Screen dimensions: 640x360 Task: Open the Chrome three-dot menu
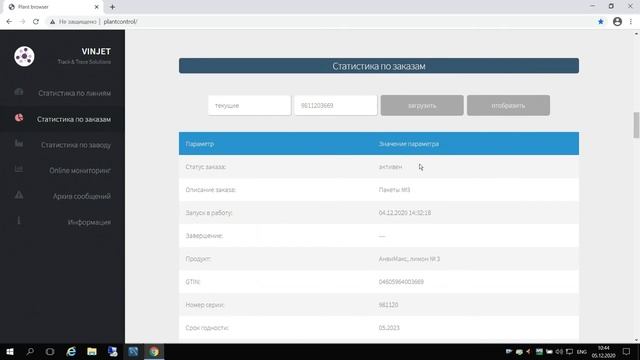pyautogui.click(x=631, y=22)
